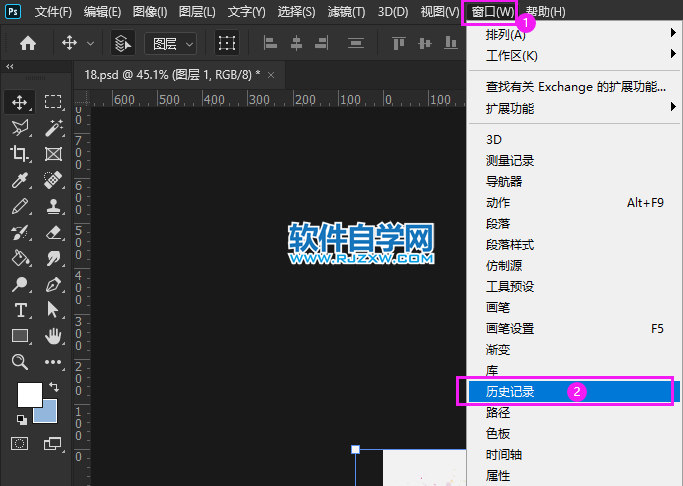
Task: Expand the 扩展功能 submenu
Action: tap(574, 108)
